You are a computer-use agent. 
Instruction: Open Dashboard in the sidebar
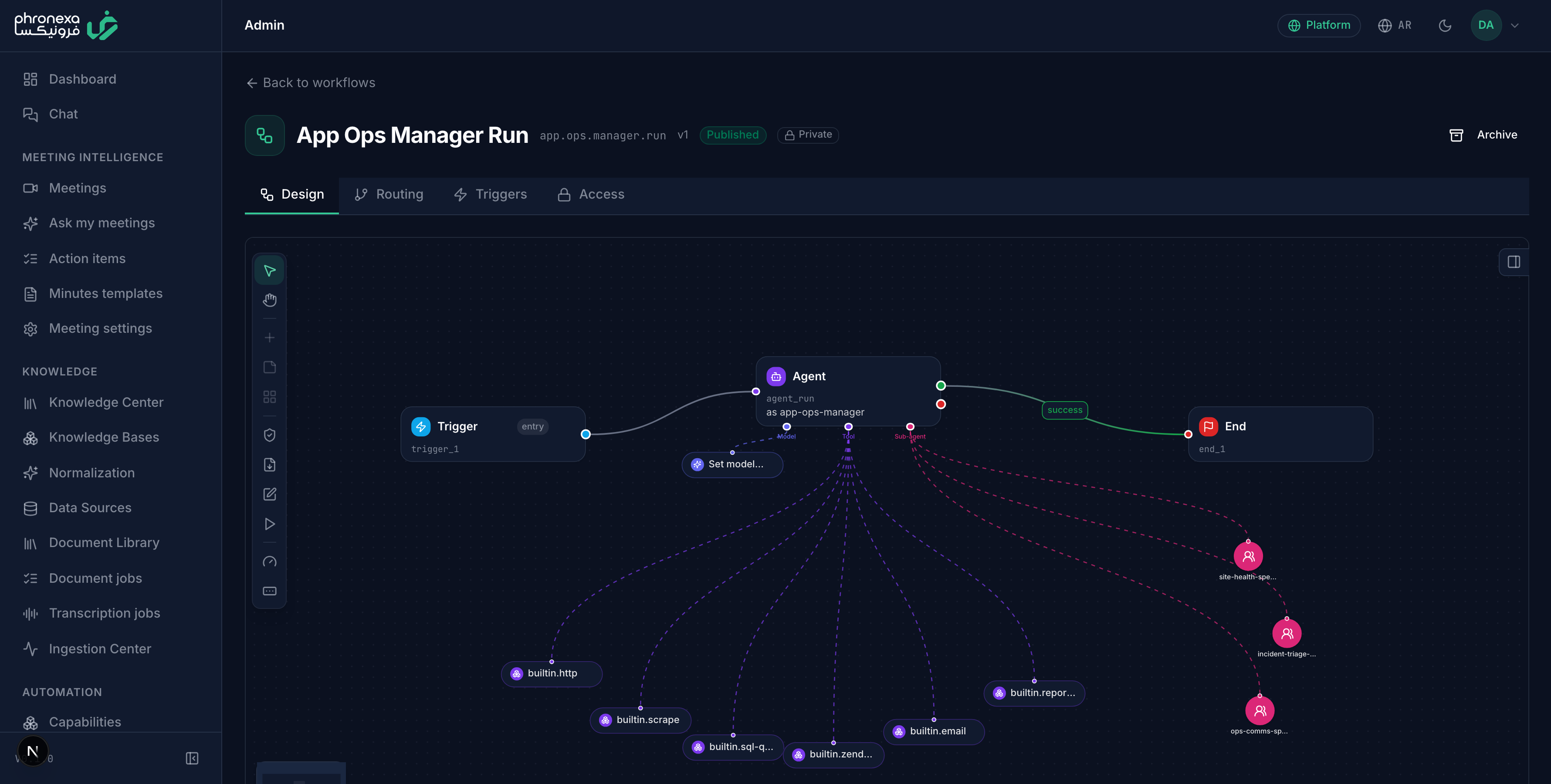click(x=111, y=79)
